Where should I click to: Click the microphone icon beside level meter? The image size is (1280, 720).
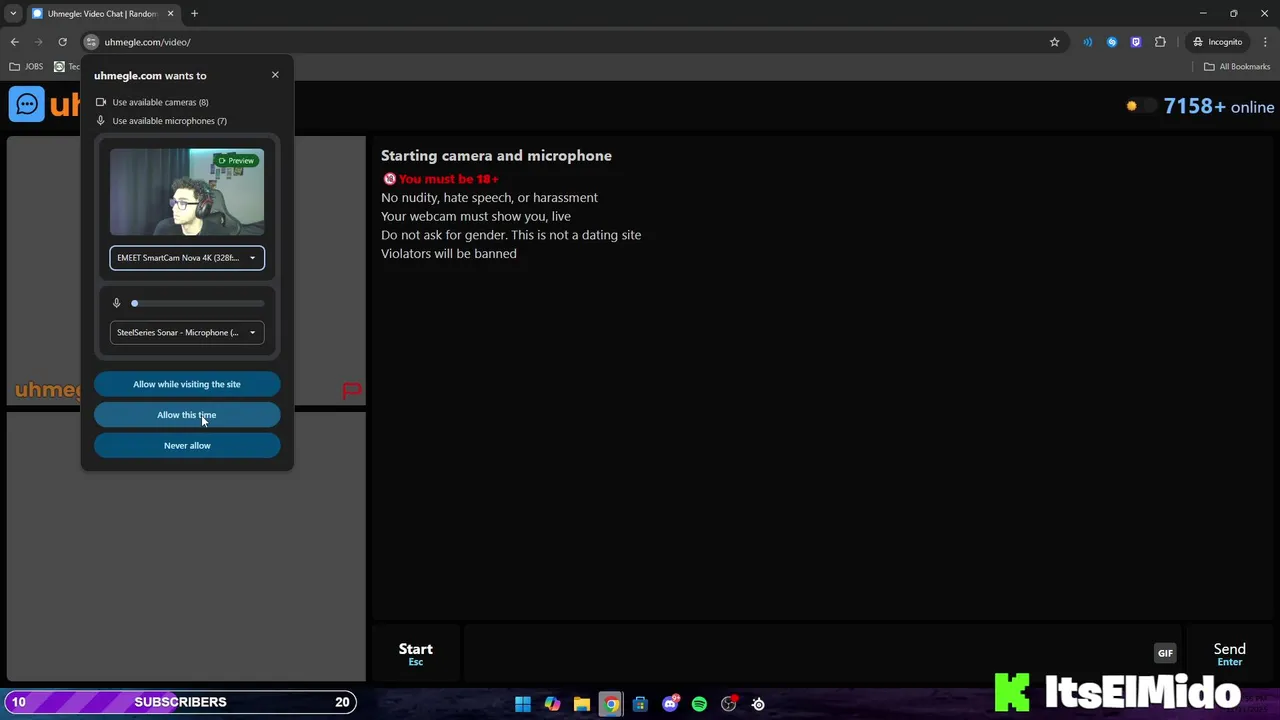116,303
